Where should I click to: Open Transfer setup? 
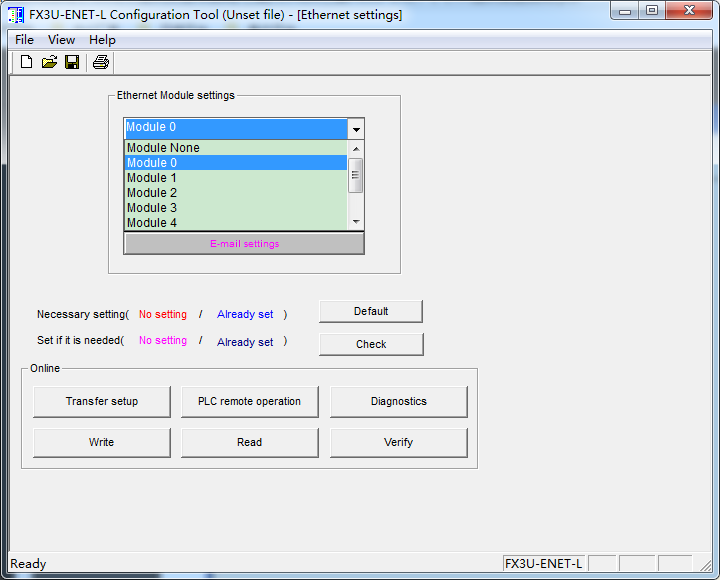tap(102, 401)
